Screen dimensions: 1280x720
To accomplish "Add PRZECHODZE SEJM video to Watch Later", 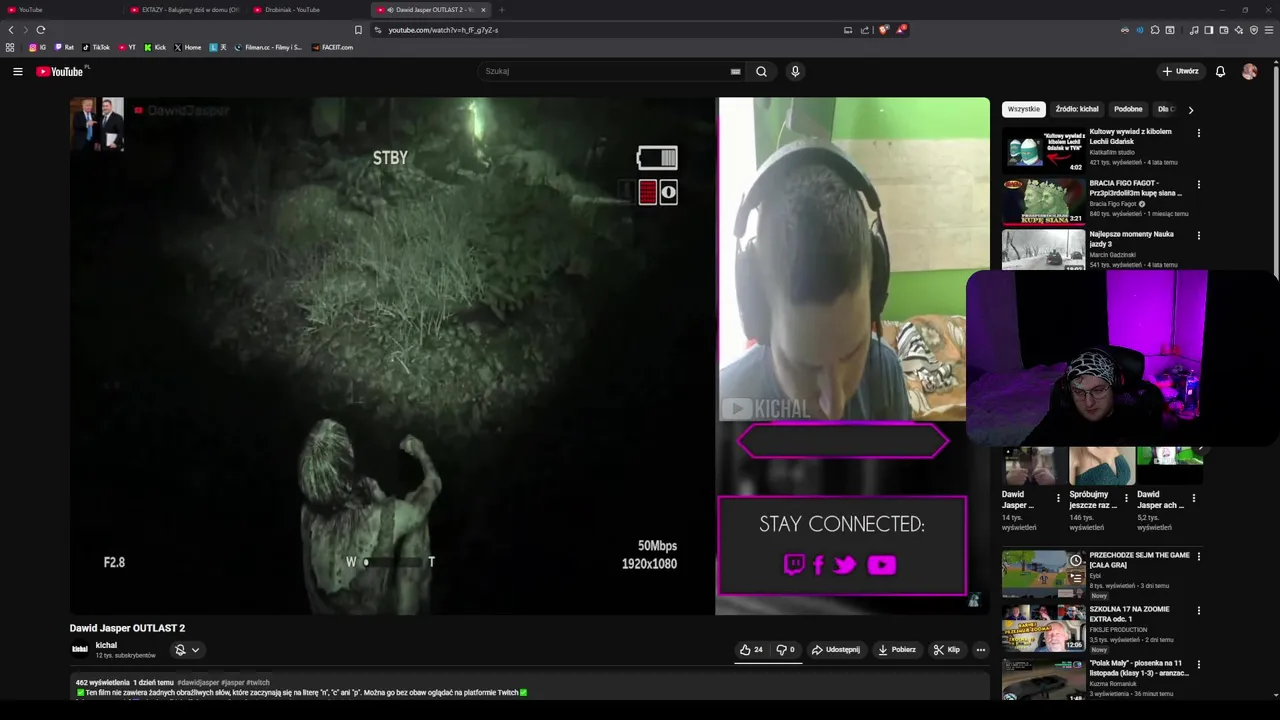I will [1076, 560].
